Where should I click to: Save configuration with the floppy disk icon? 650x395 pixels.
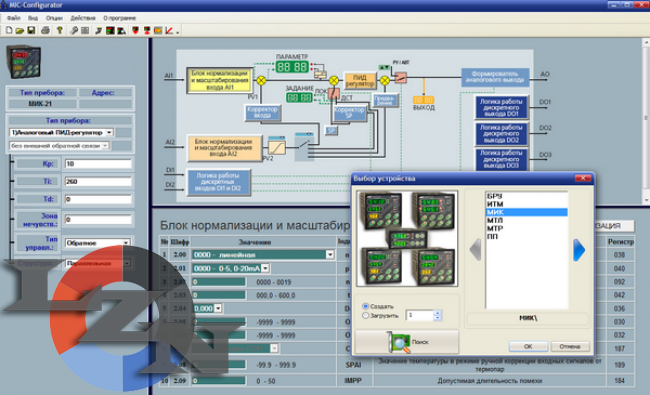click(x=31, y=30)
